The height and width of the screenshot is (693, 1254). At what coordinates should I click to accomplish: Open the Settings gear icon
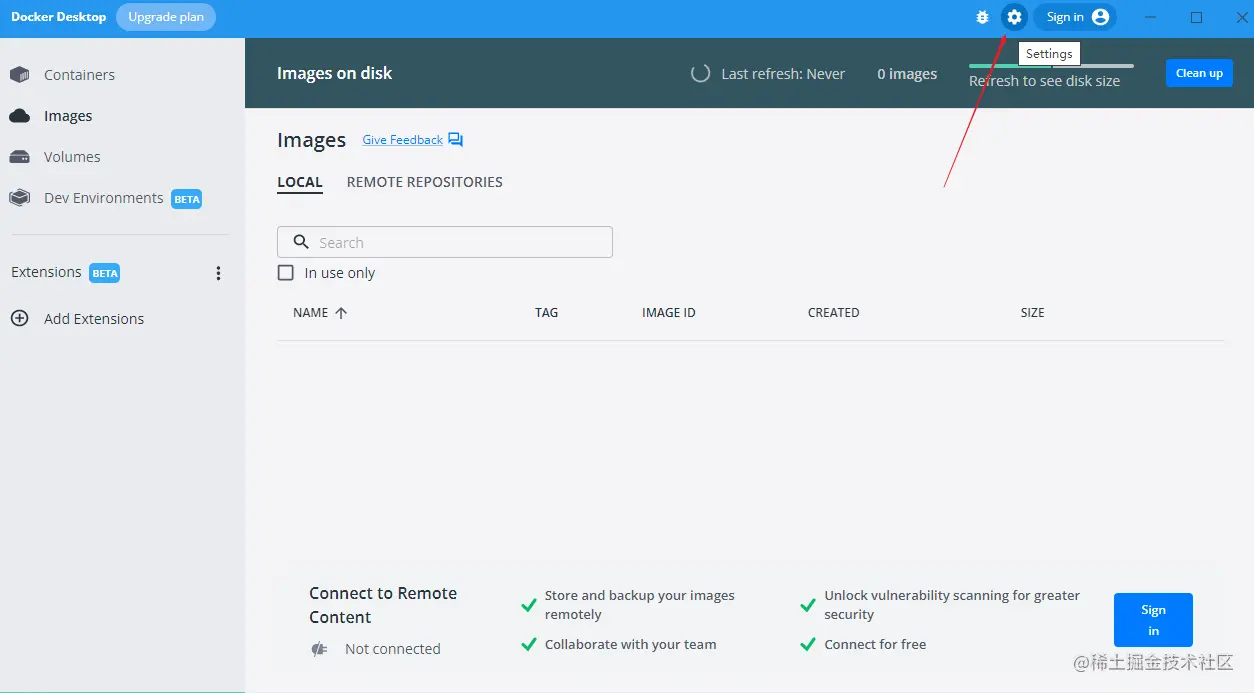pos(1014,17)
